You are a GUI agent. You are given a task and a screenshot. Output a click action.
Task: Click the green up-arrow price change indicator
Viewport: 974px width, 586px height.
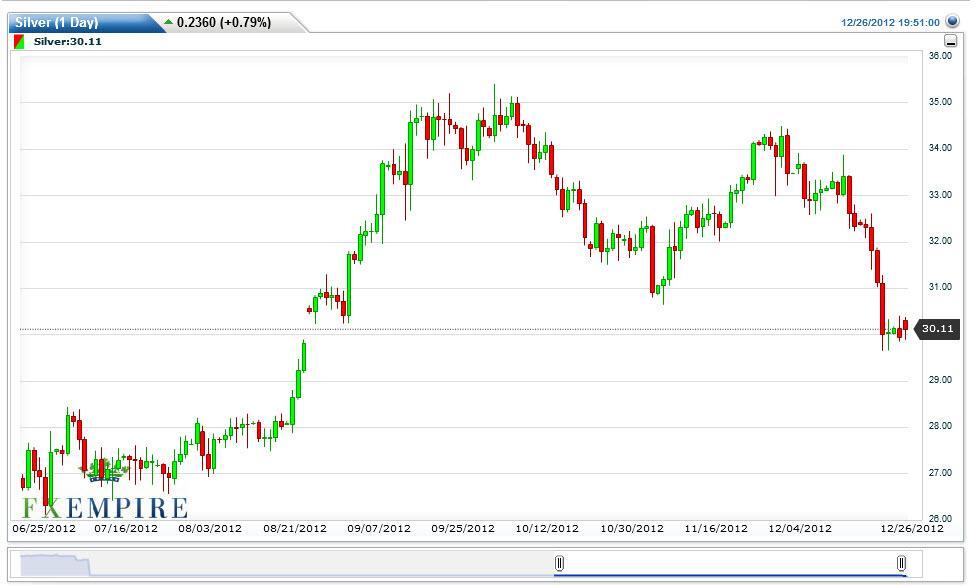(167, 22)
